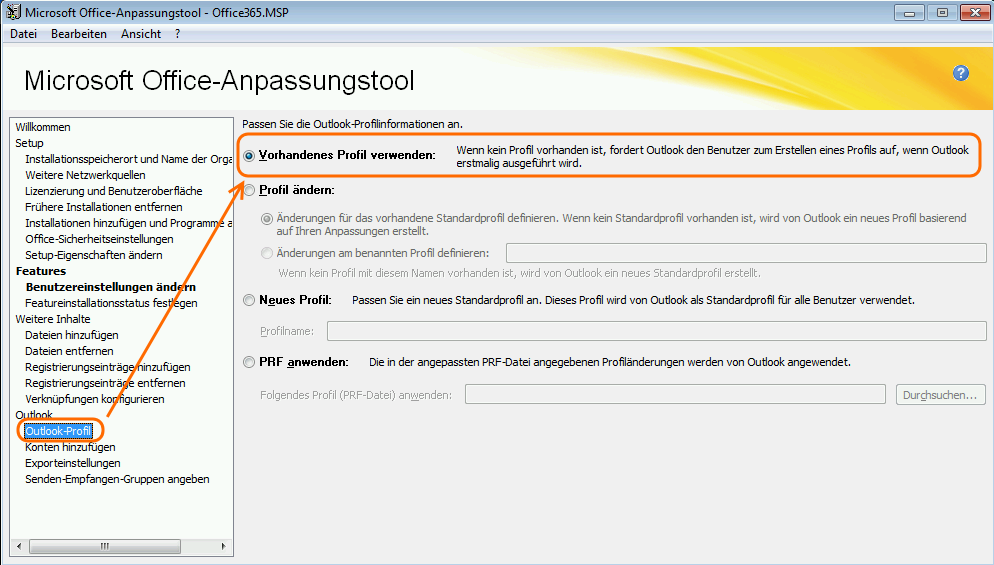The height and width of the screenshot is (565, 994).
Task: Click the app icon in title bar
Action: [x=12, y=12]
